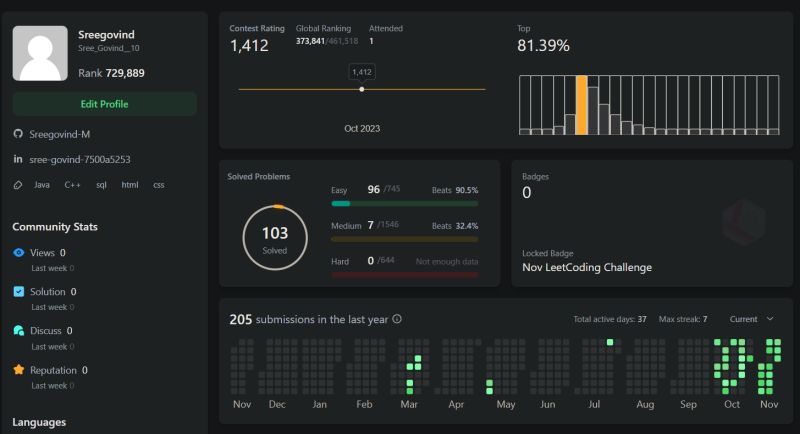Open the Current year dropdown
Image resolution: width=800 pixels, height=434 pixels.
[x=752, y=319]
